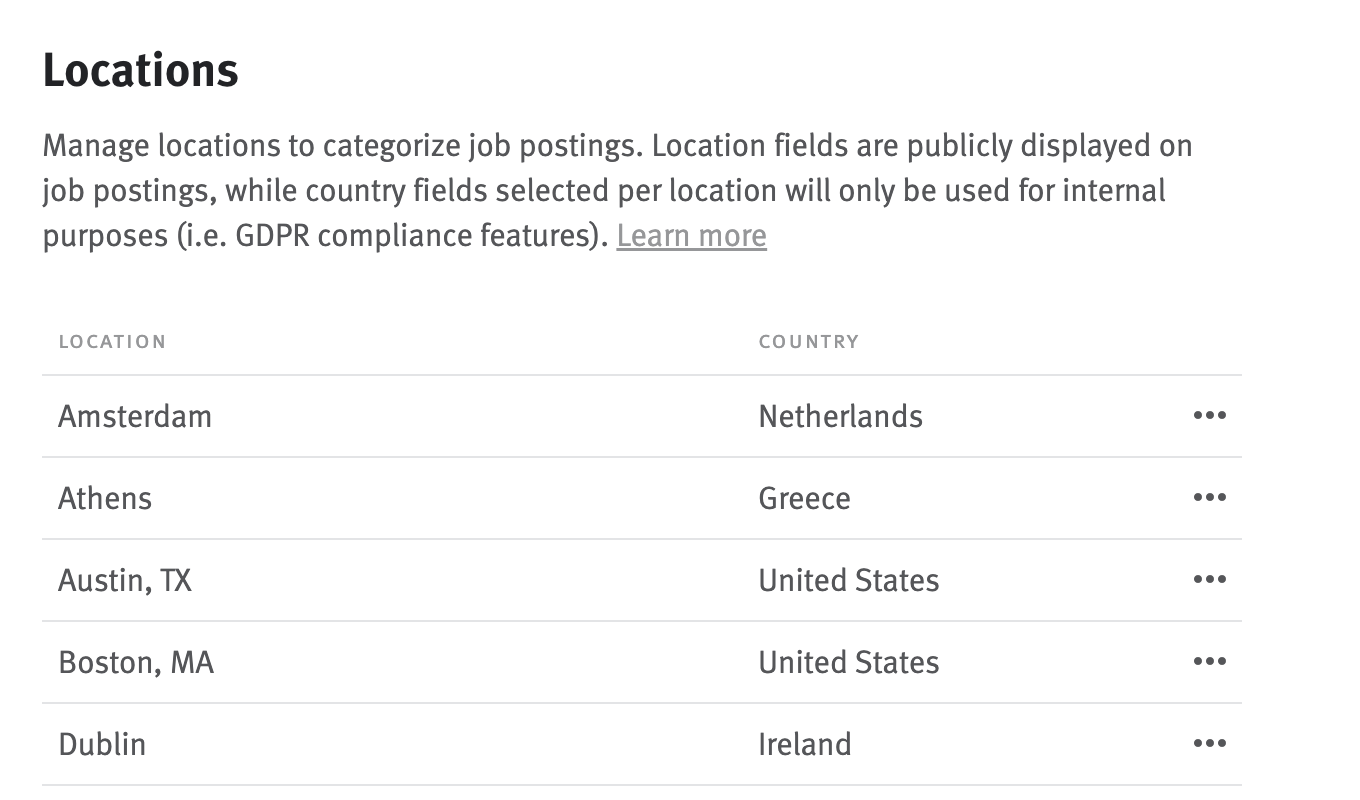Viewport: 1360px width, 800px height.
Task: Click United States next to Boston, MA
Action: click(x=848, y=662)
